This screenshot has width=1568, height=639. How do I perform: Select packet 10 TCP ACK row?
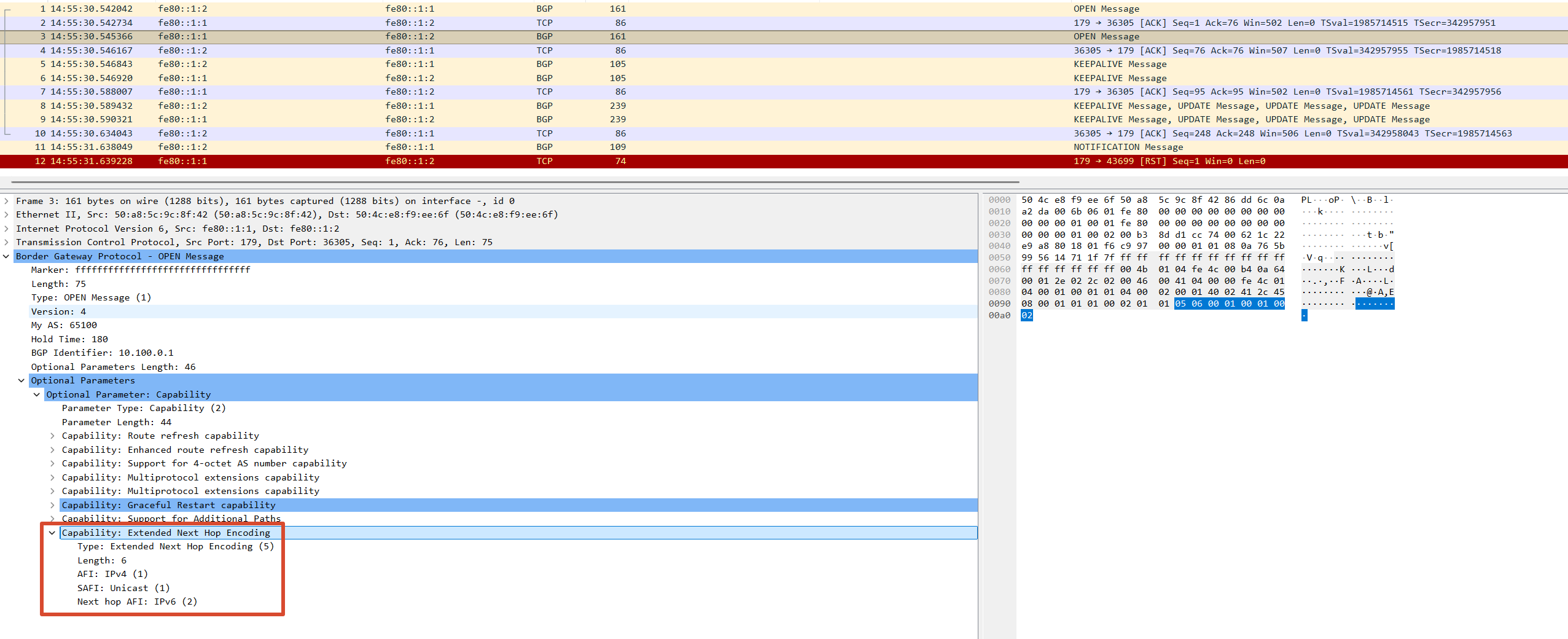(784, 133)
